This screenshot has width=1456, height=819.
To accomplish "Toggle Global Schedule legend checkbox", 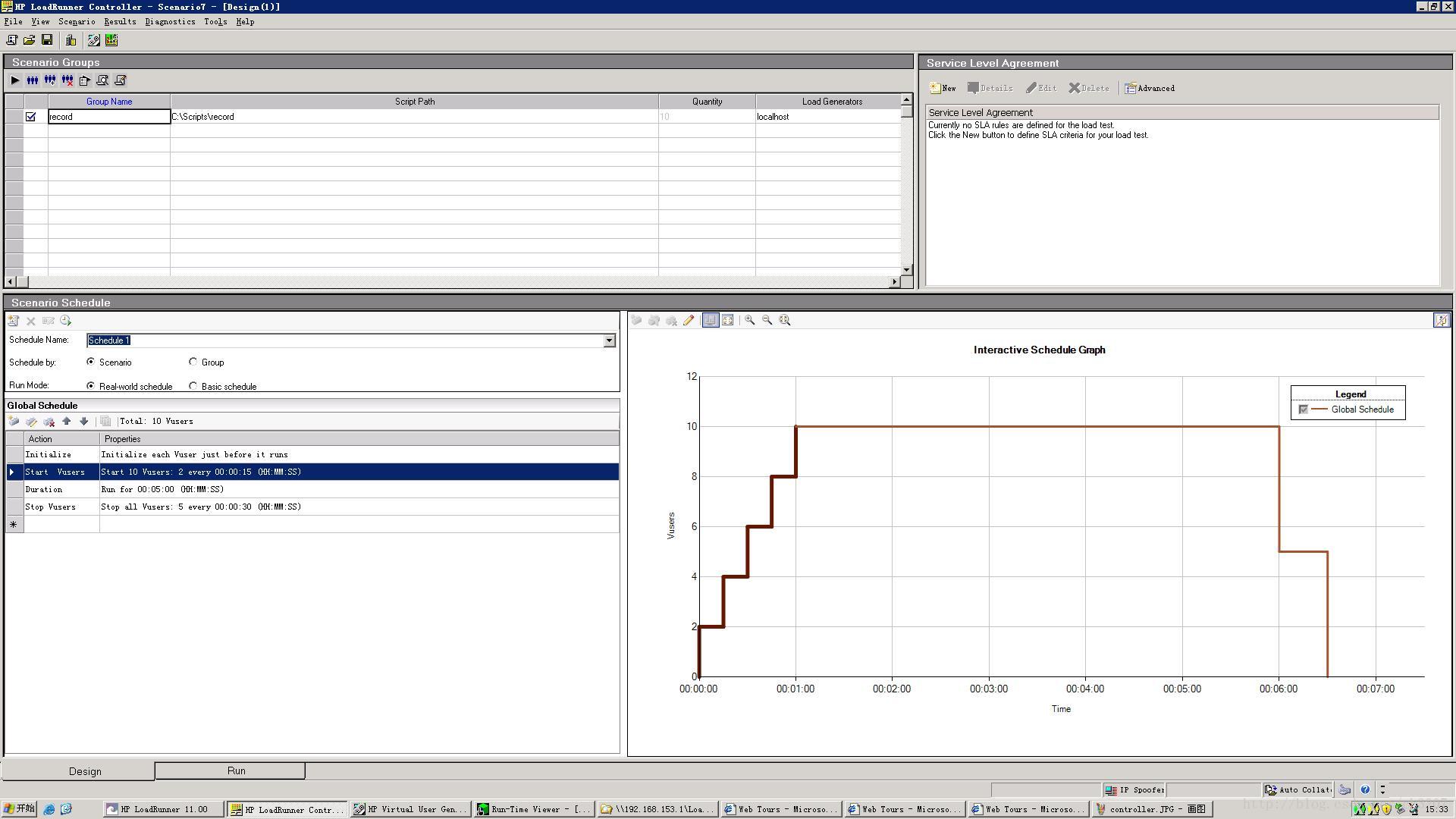I will [1304, 409].
